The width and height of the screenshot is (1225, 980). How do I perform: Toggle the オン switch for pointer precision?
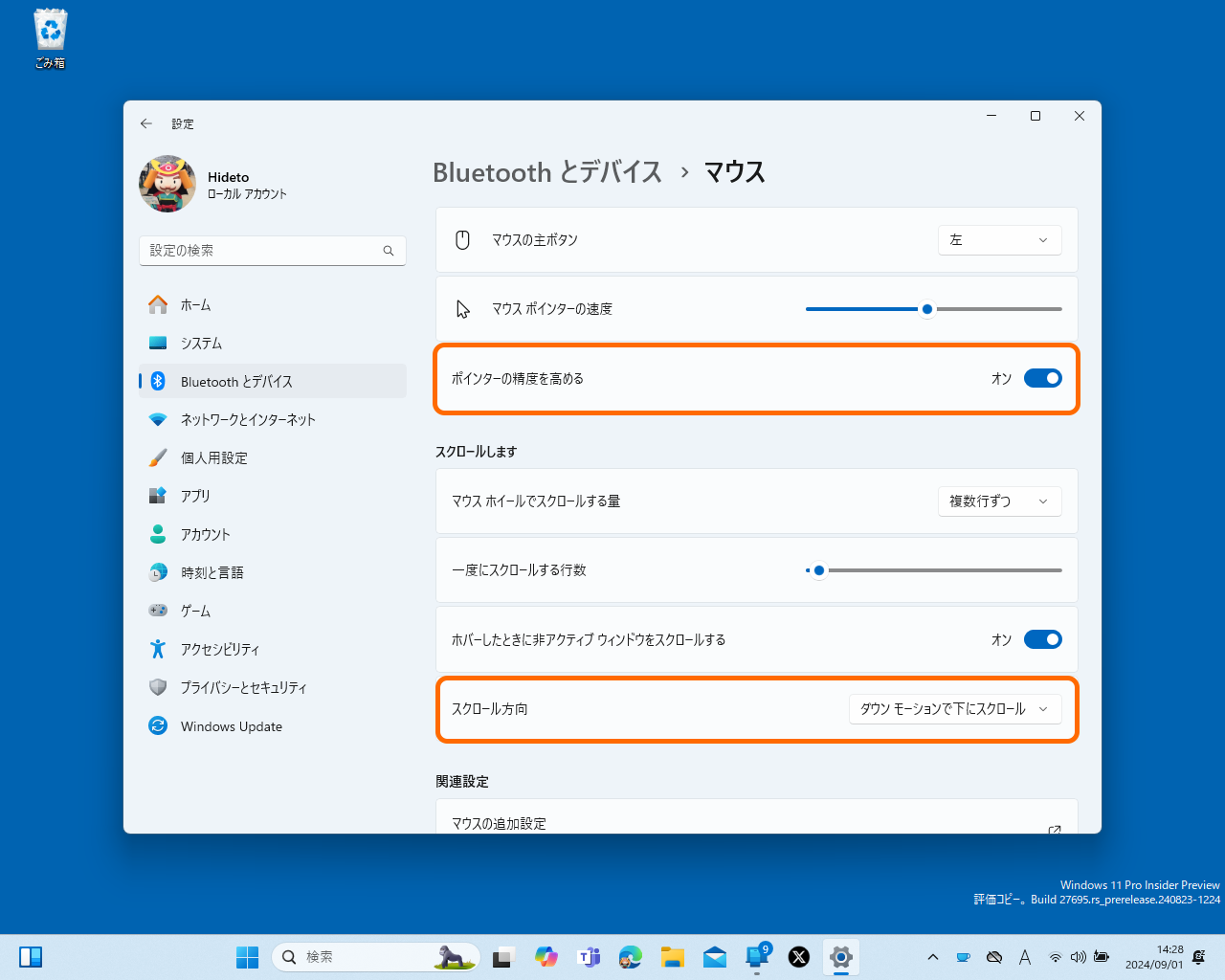coord(1043,378)
